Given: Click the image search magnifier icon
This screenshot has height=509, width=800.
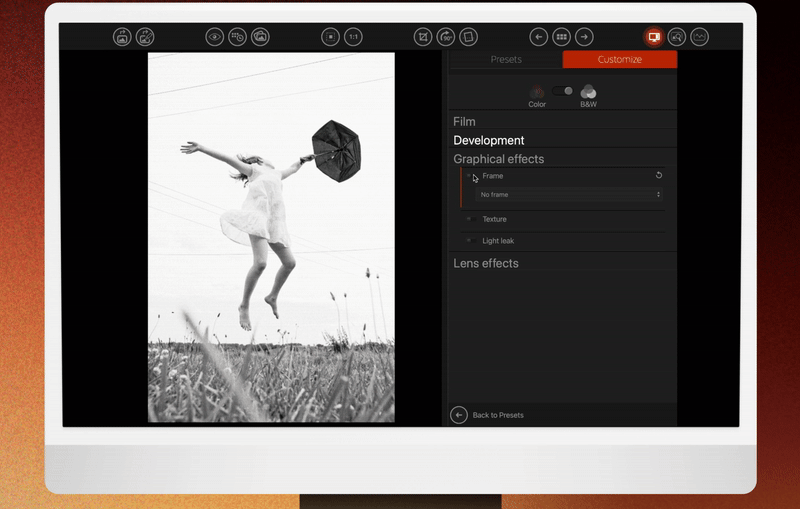Looking at the screenshot, I should (x=677, y=37).
